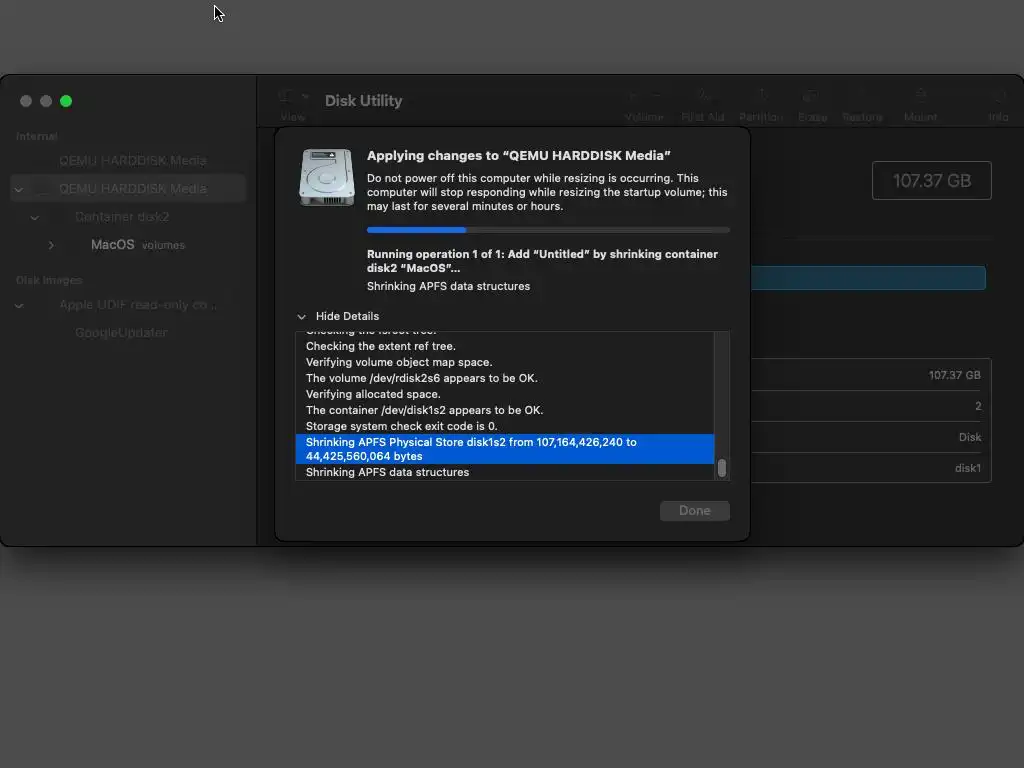
Task: Select Container disk2 in the sidebar
Action: tap(122, 217)
